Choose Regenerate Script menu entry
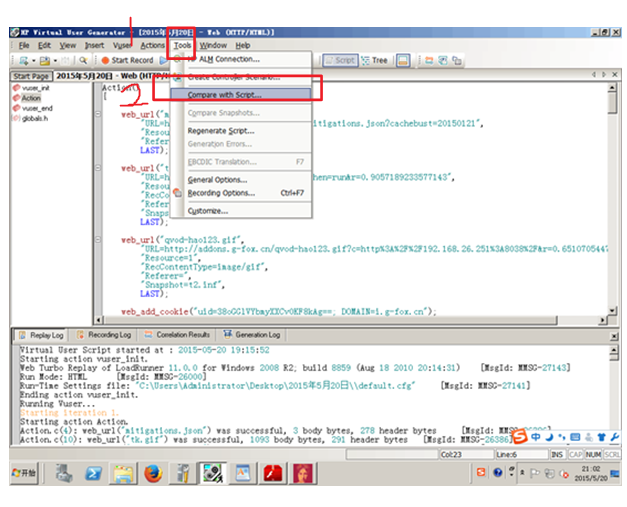 pos(241,131)
